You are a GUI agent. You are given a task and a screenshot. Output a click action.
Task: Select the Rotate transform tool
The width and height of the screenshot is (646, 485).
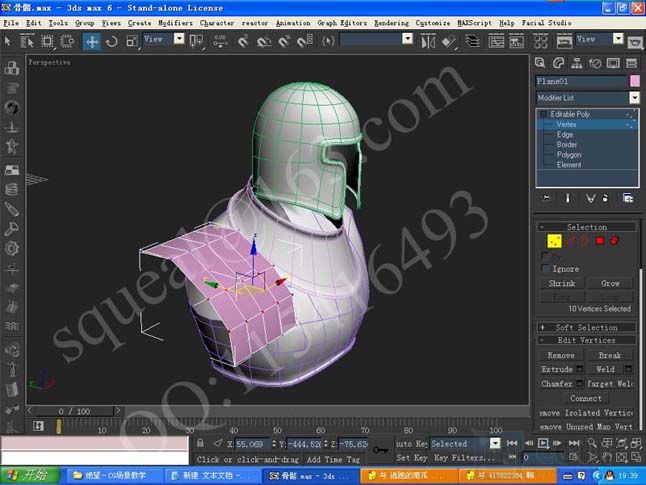tap(111, 41)
